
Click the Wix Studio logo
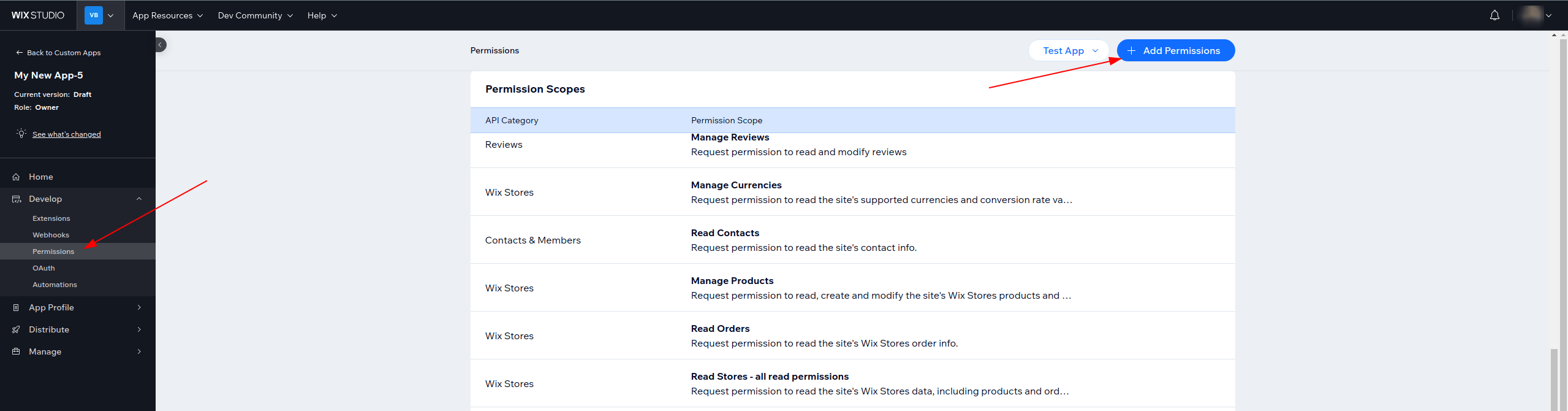point(38,15)
